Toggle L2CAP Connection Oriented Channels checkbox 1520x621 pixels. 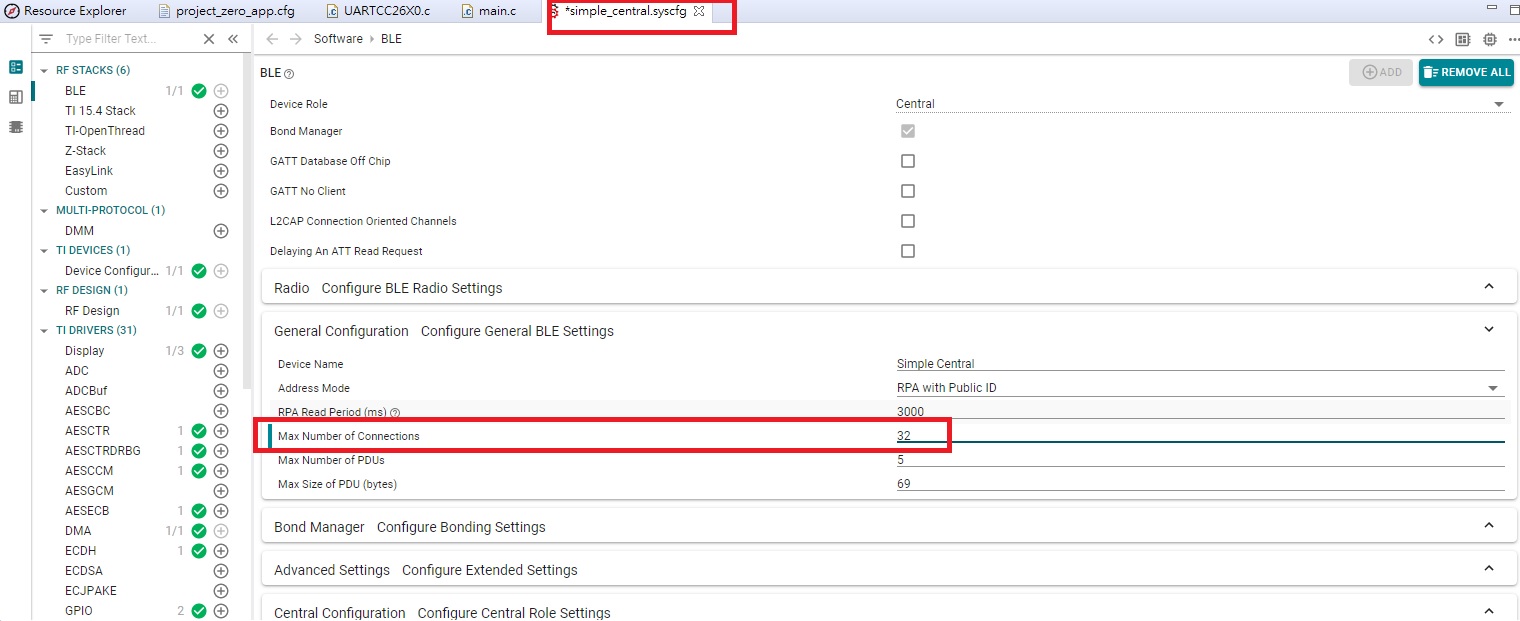908,221
